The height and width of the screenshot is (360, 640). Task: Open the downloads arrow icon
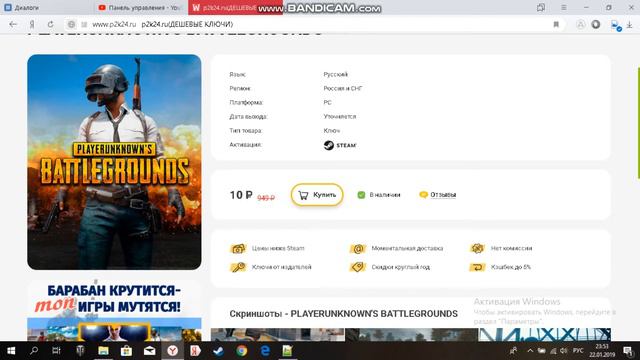(x=629, y=25)
